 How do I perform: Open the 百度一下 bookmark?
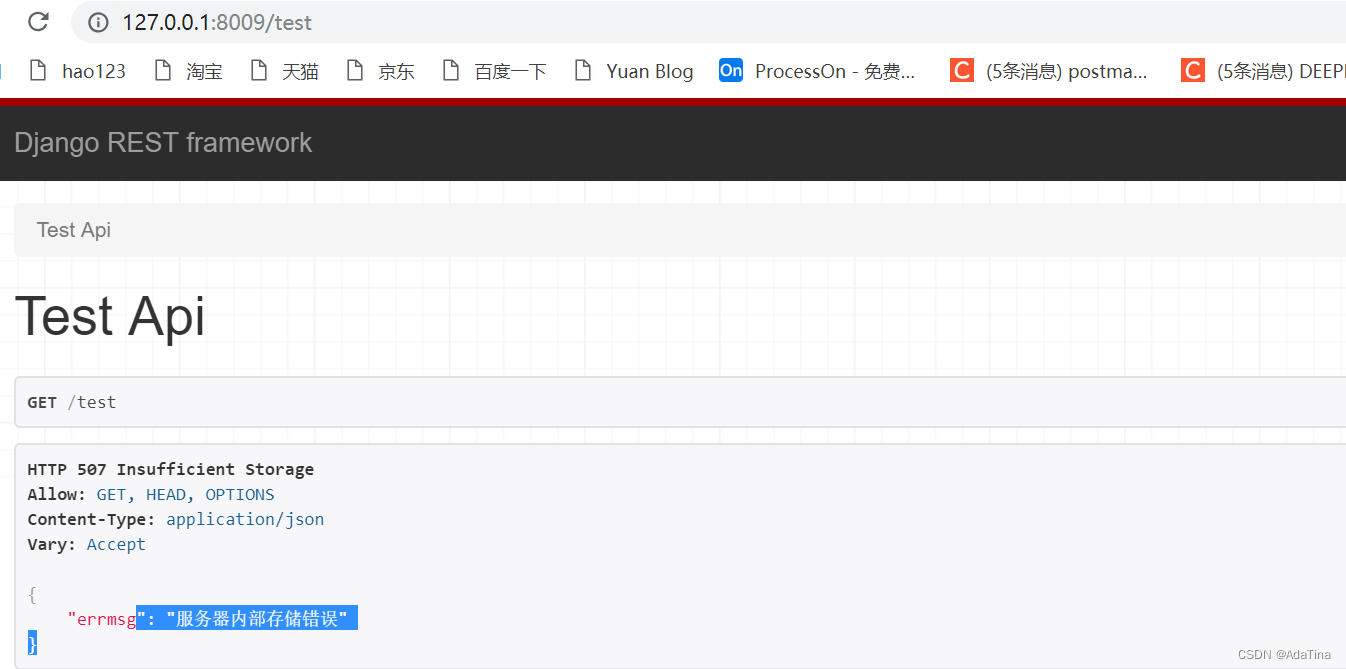click(x=495, y=71)
